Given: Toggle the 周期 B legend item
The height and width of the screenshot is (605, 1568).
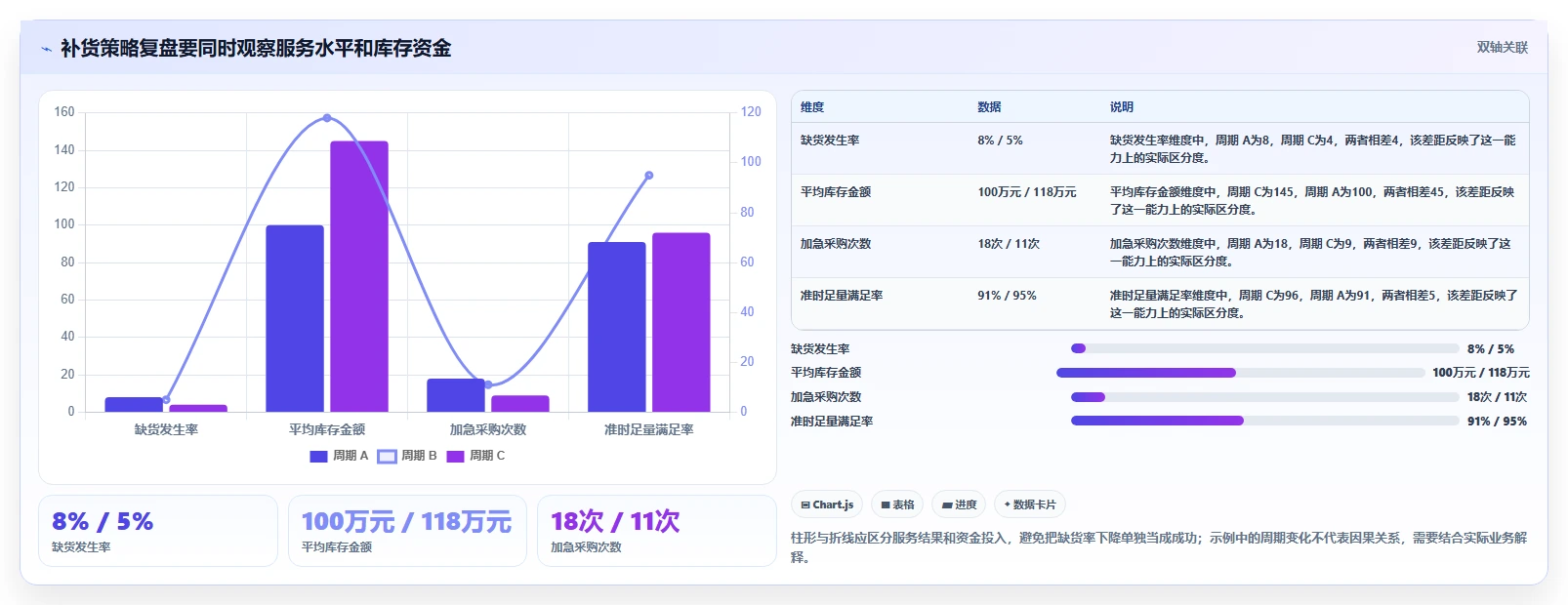Looking at the screenshot, I should [x=407, y=456].
